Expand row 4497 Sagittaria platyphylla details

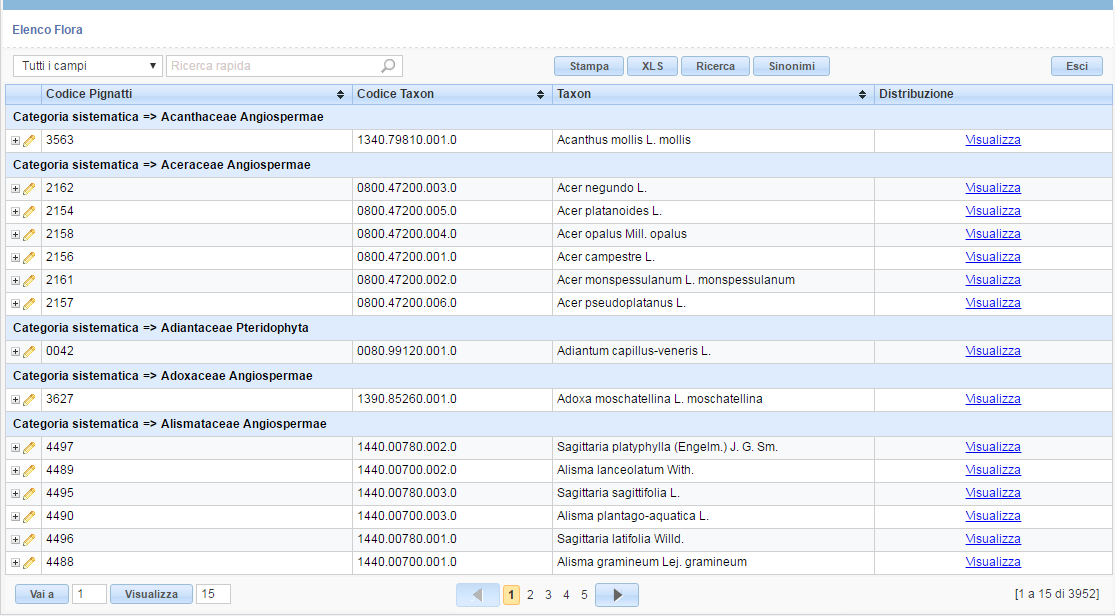(x=15, y=448)
